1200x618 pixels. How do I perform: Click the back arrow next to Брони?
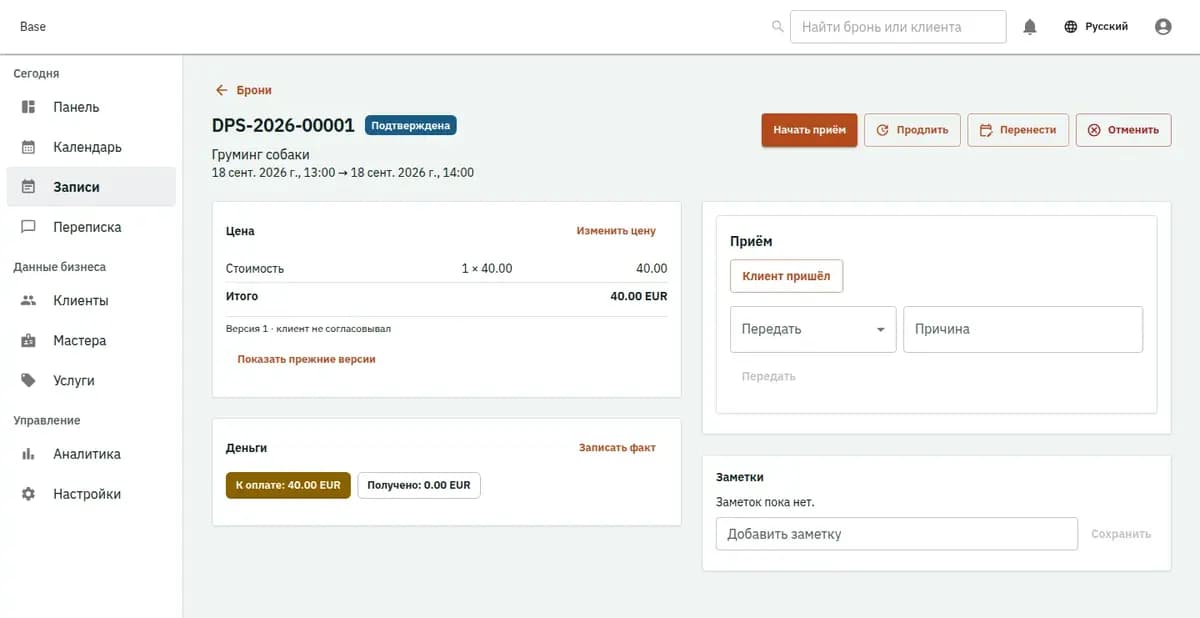[x=222, y=90]
